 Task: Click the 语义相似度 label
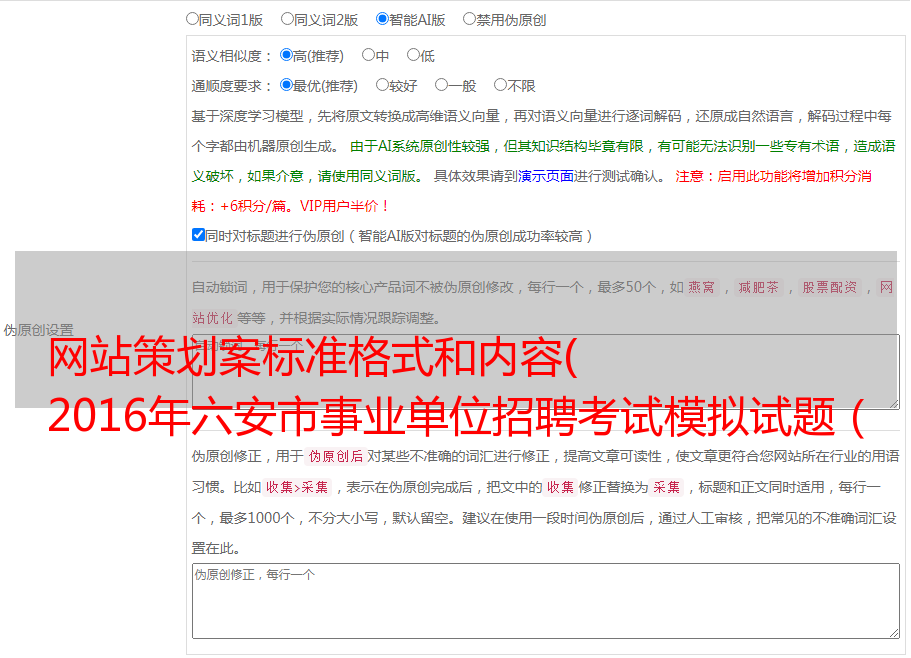pos(232,56)
